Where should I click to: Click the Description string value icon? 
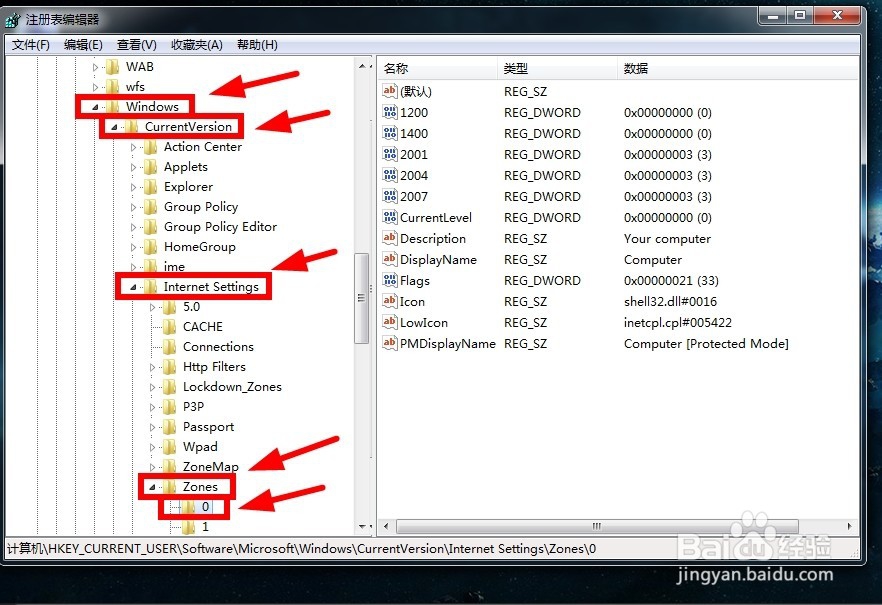(390, 238)
